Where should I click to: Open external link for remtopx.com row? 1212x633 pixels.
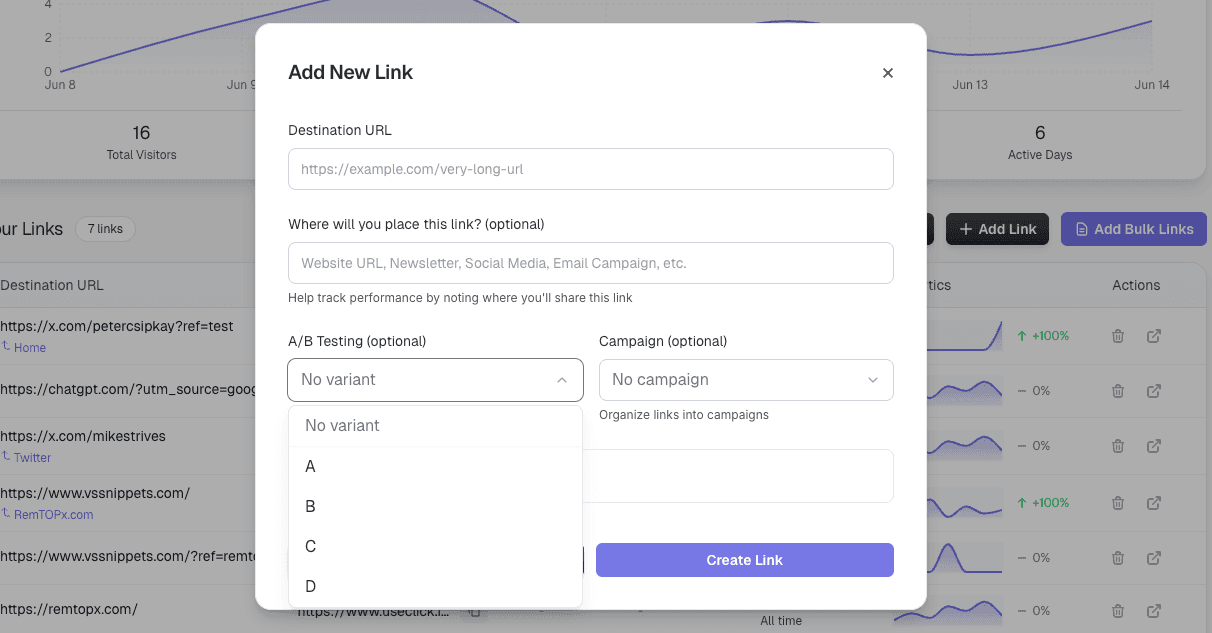click(x=1153, y=611)
